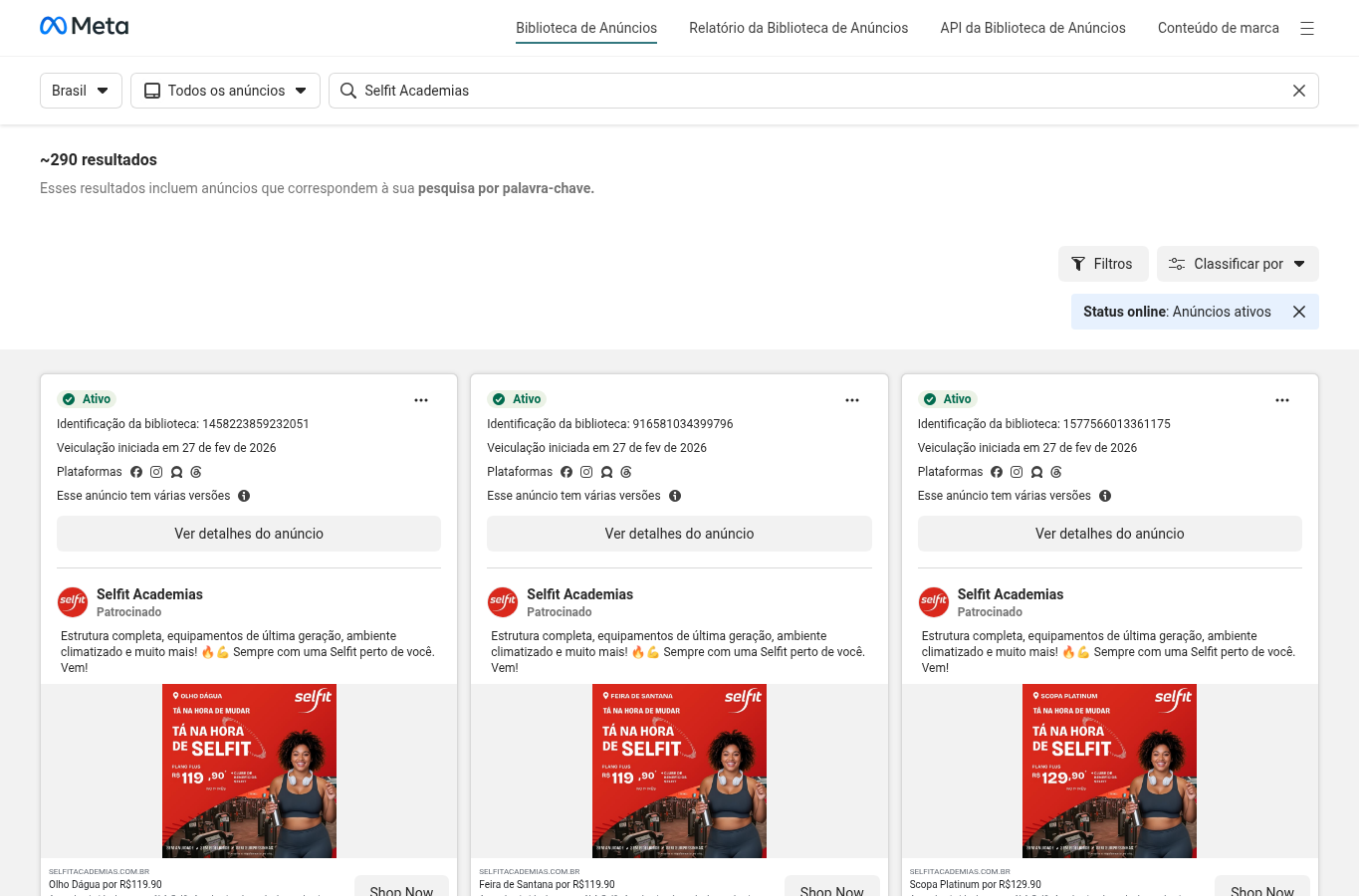Open Selfit Academias page name on Scopa Platinum ad
The image size is (1359, 896).
point(1011,594)
